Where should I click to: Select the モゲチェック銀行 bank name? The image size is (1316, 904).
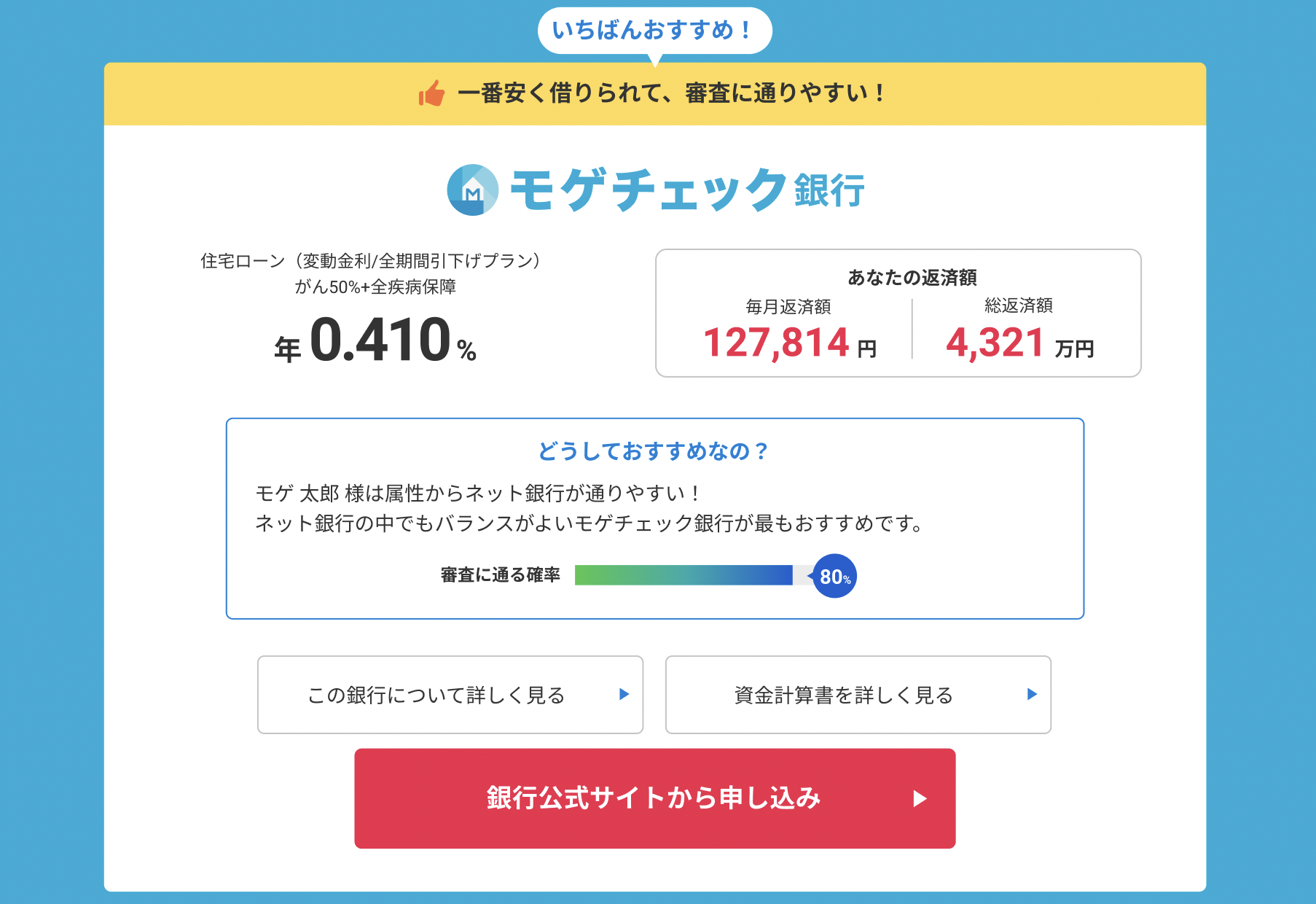(688, 191)
